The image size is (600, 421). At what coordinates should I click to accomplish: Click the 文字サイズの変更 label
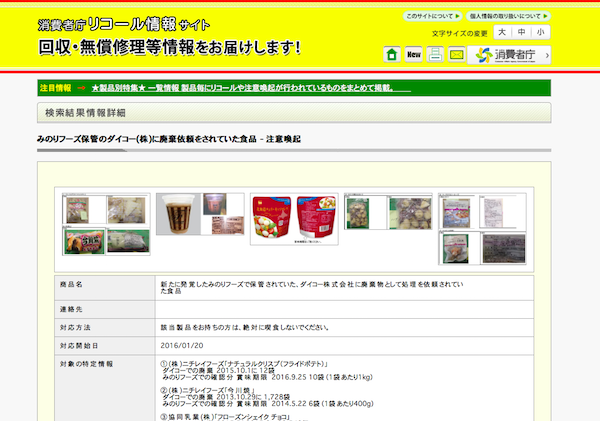(x=460, y=34)
